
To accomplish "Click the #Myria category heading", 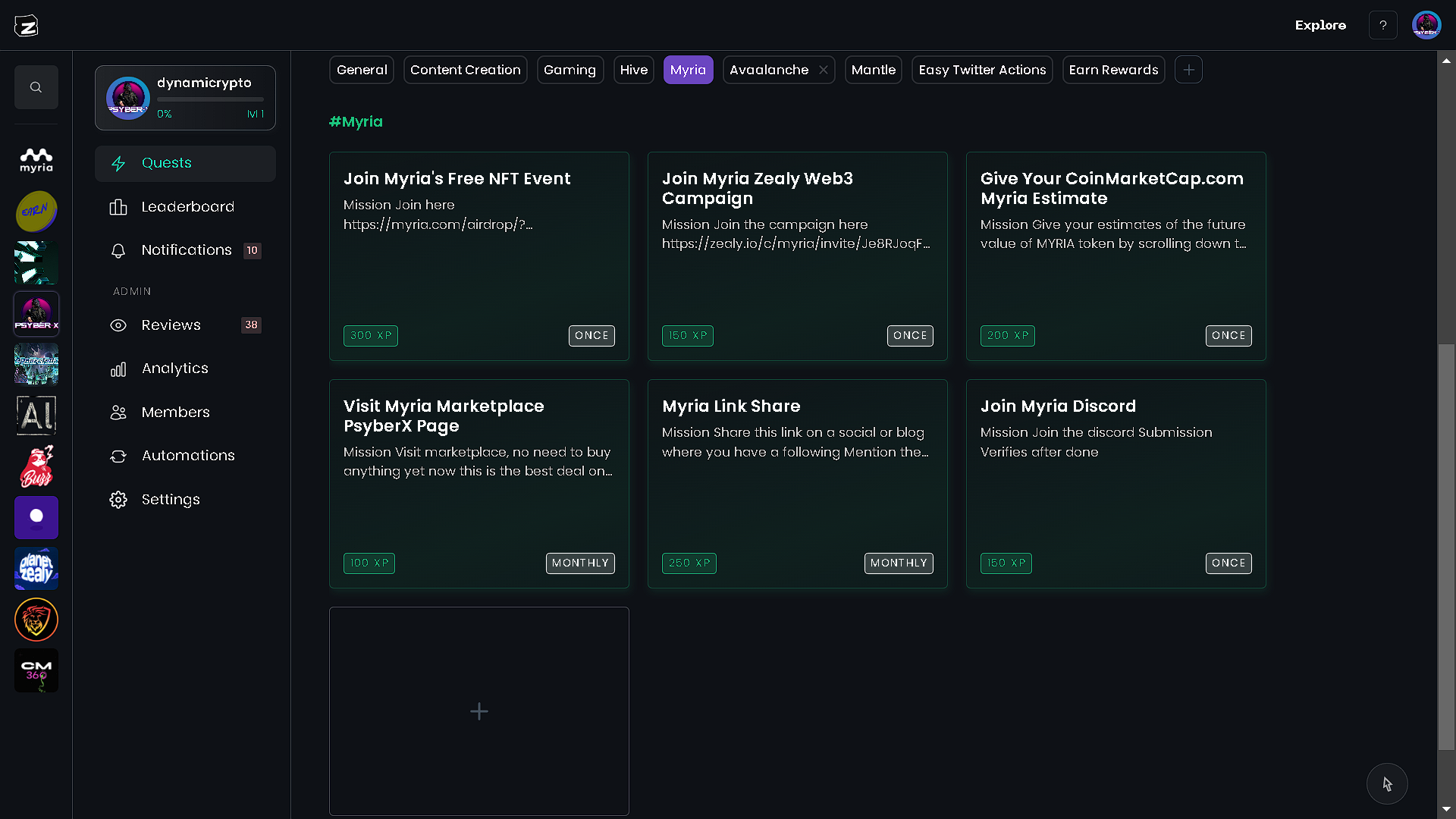I will pos(356,122).
